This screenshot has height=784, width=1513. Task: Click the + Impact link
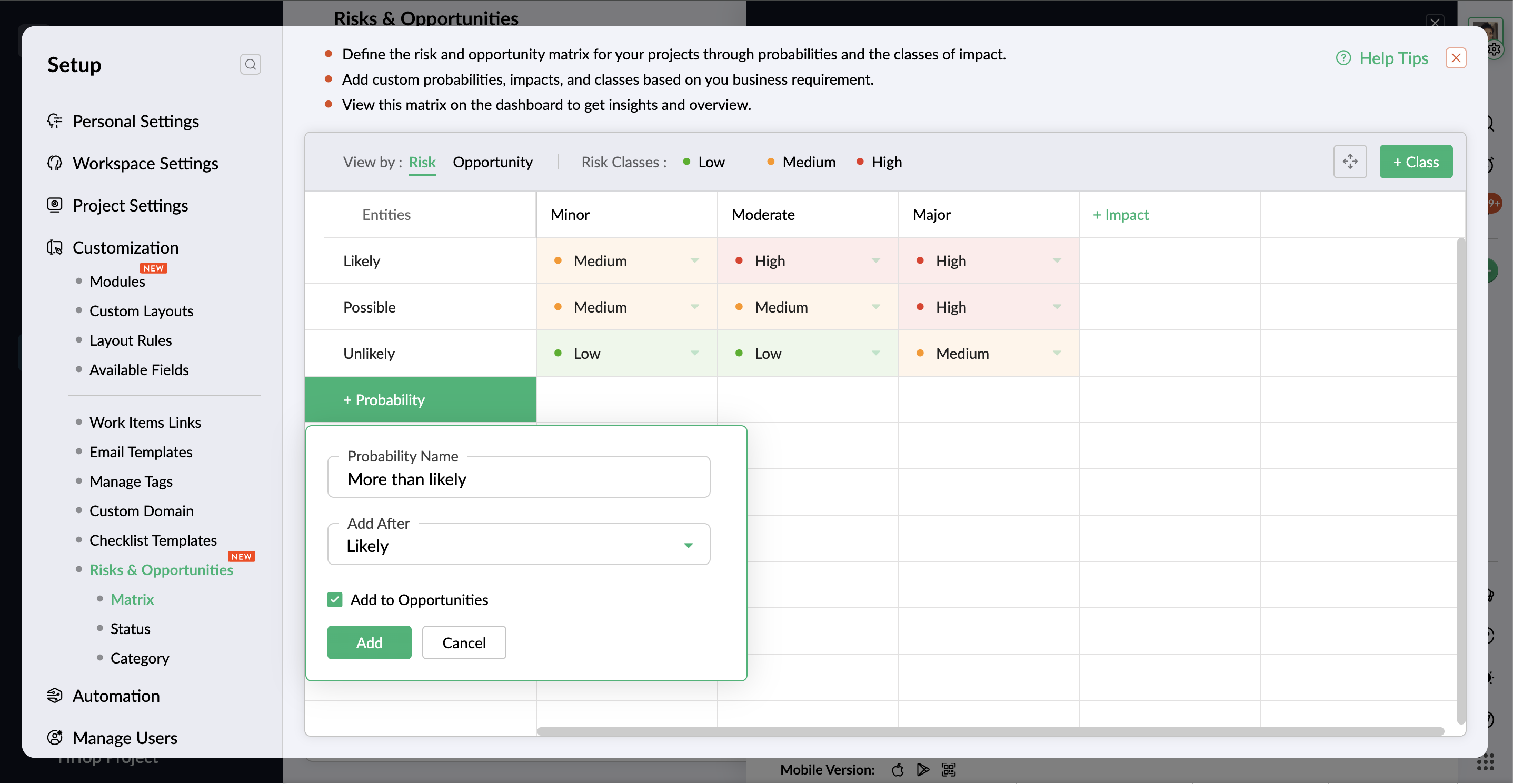coord(1120,215)
